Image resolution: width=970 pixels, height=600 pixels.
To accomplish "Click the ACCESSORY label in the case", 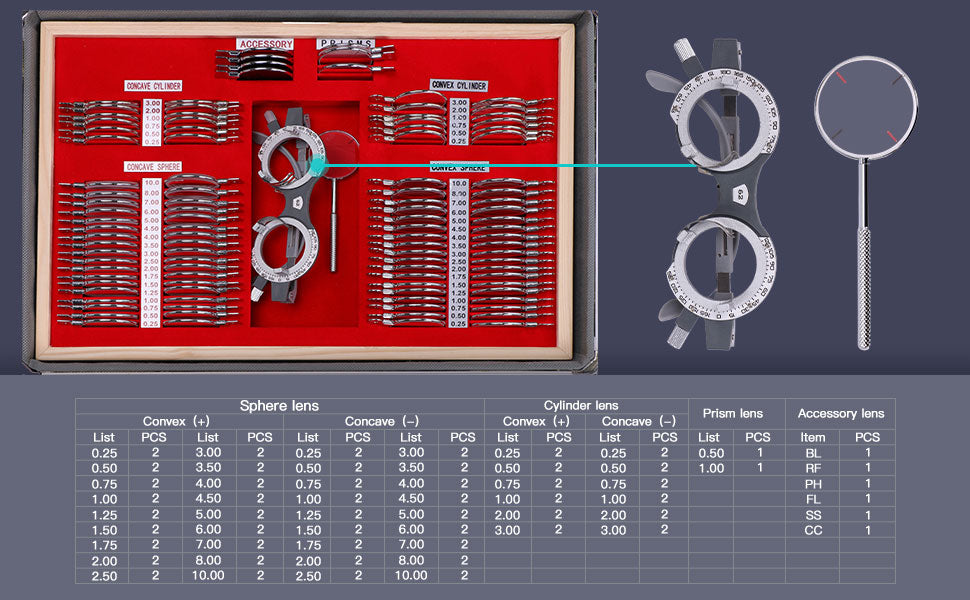I will click(265, 44).
